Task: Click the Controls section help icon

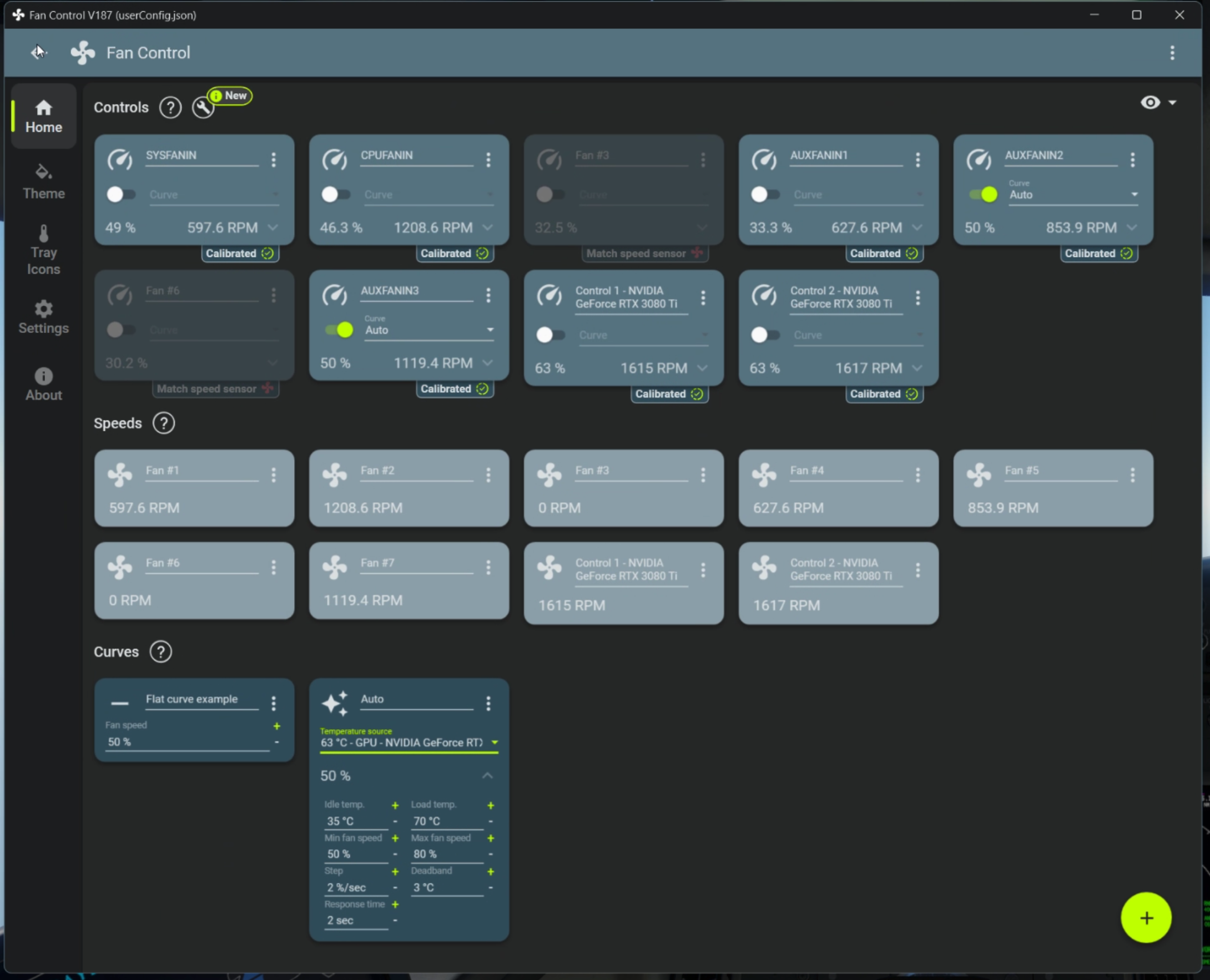Action: click(x=170, y=107)
